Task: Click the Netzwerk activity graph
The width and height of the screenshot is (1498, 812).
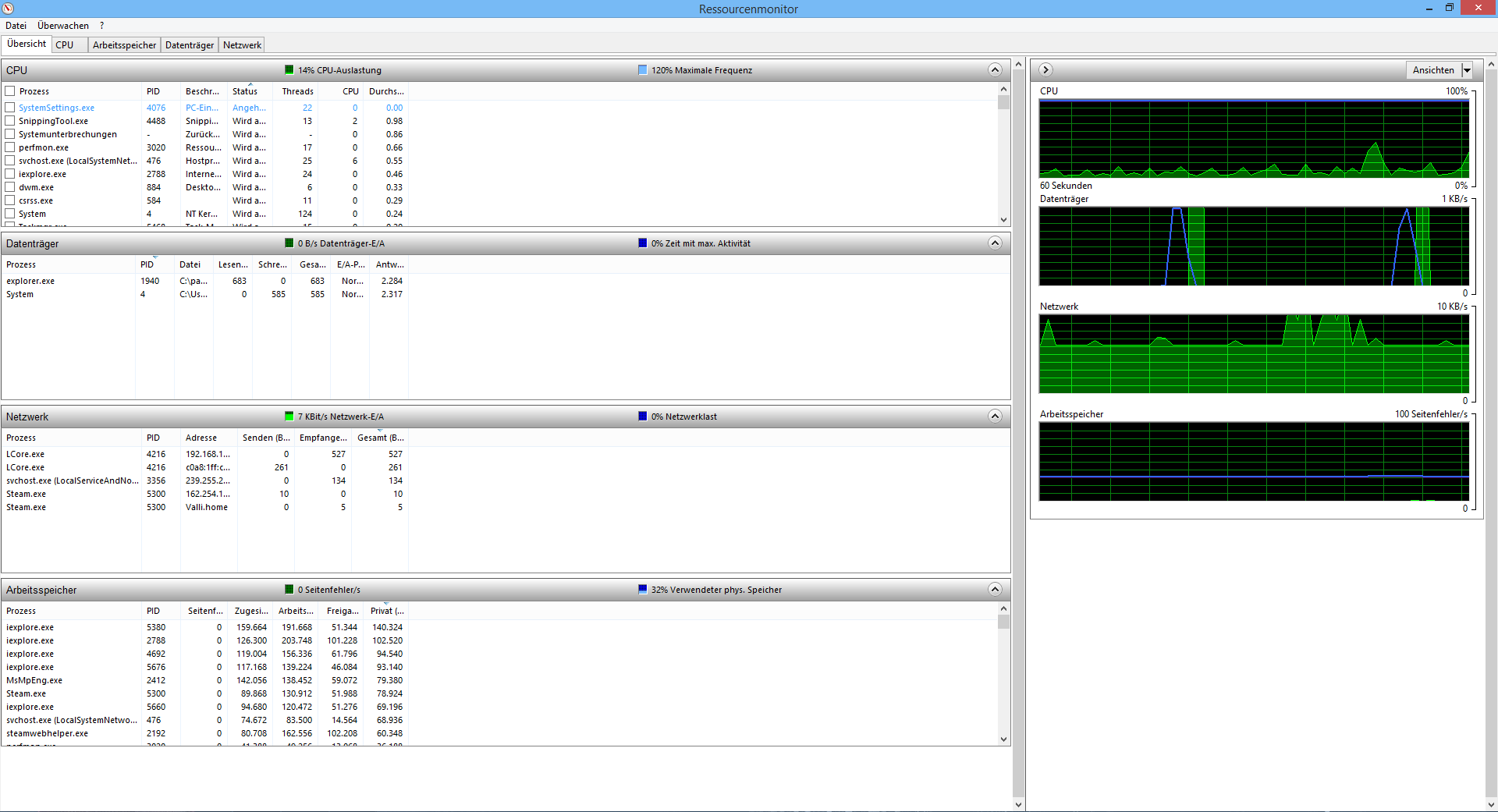Action: pos(1254,354)
